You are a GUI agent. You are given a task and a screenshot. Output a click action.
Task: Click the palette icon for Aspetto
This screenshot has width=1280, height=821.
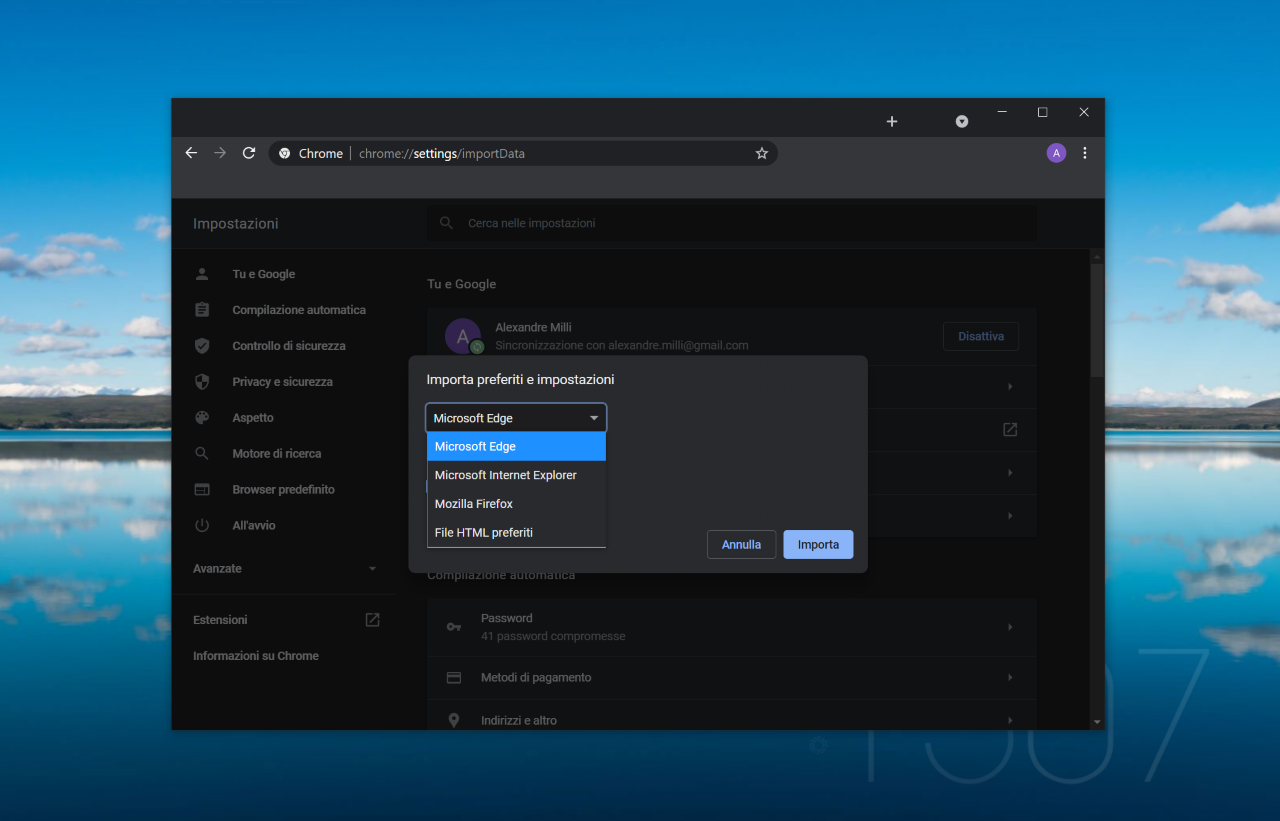pos(202,418)
